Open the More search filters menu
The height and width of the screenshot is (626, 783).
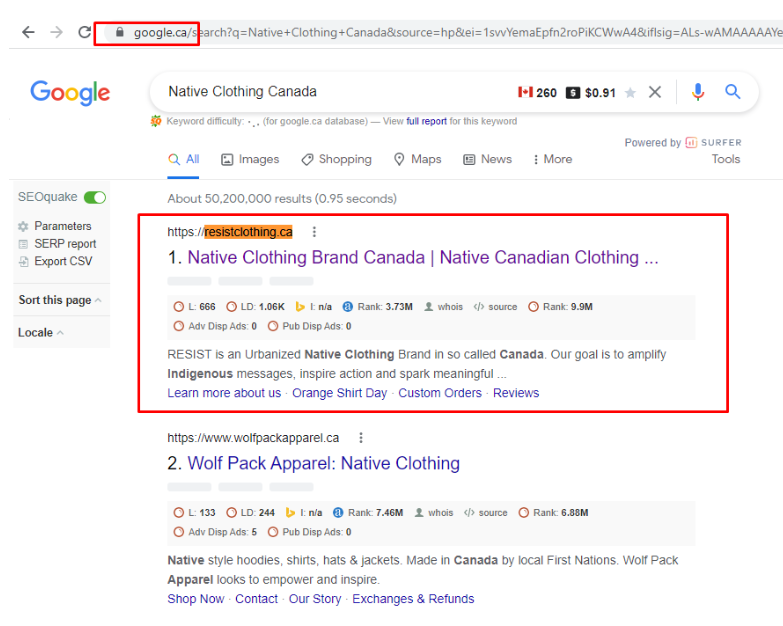[x=552, y=159]
